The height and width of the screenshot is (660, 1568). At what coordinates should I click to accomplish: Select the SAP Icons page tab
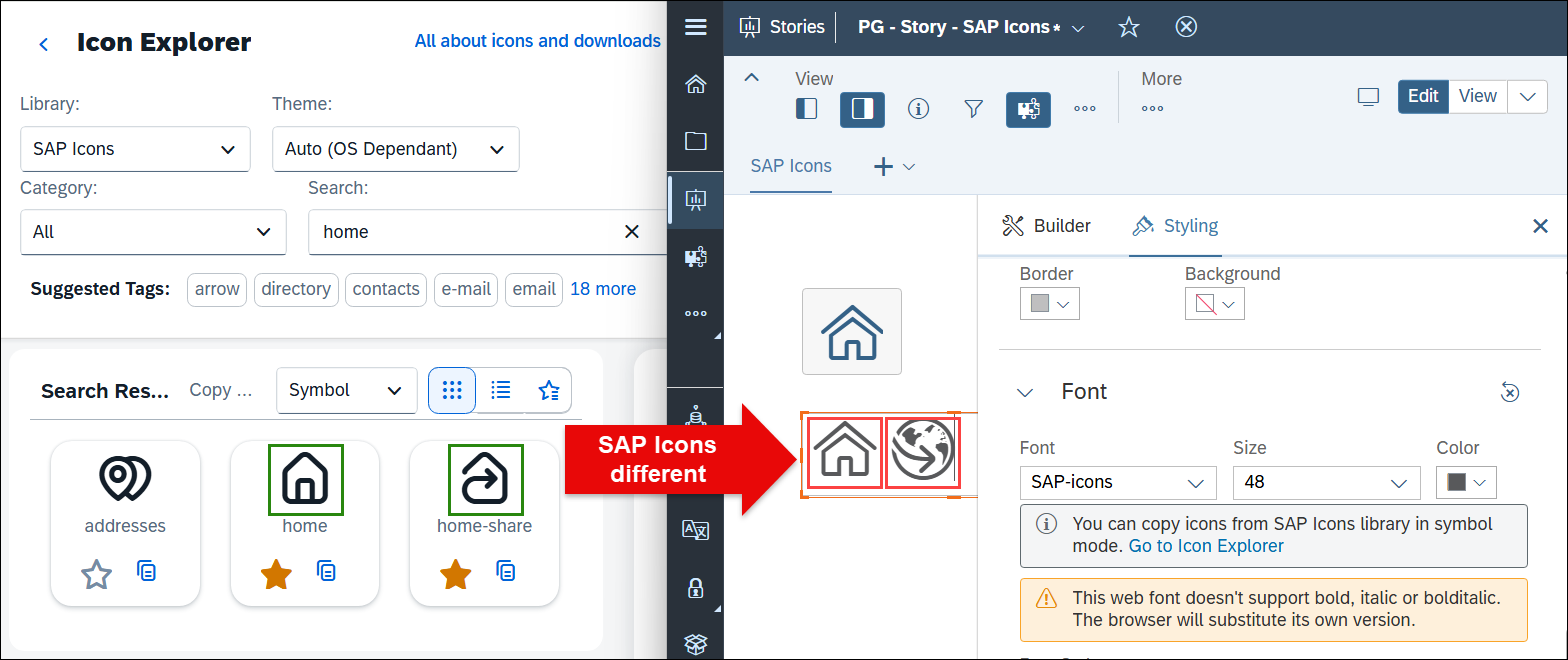coord(791,166)
